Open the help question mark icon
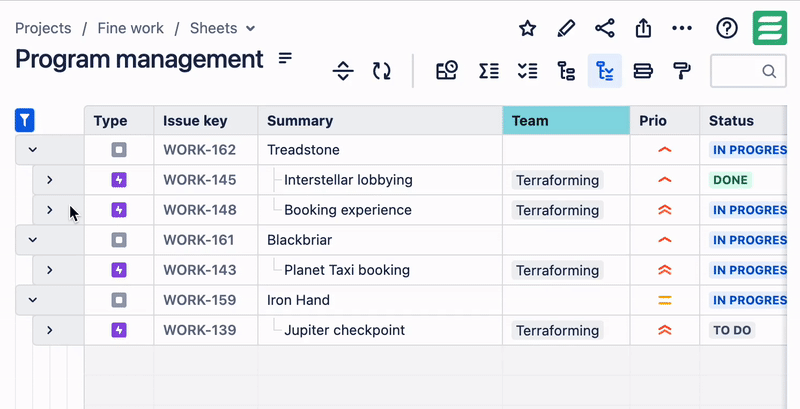 click(727, 29)
